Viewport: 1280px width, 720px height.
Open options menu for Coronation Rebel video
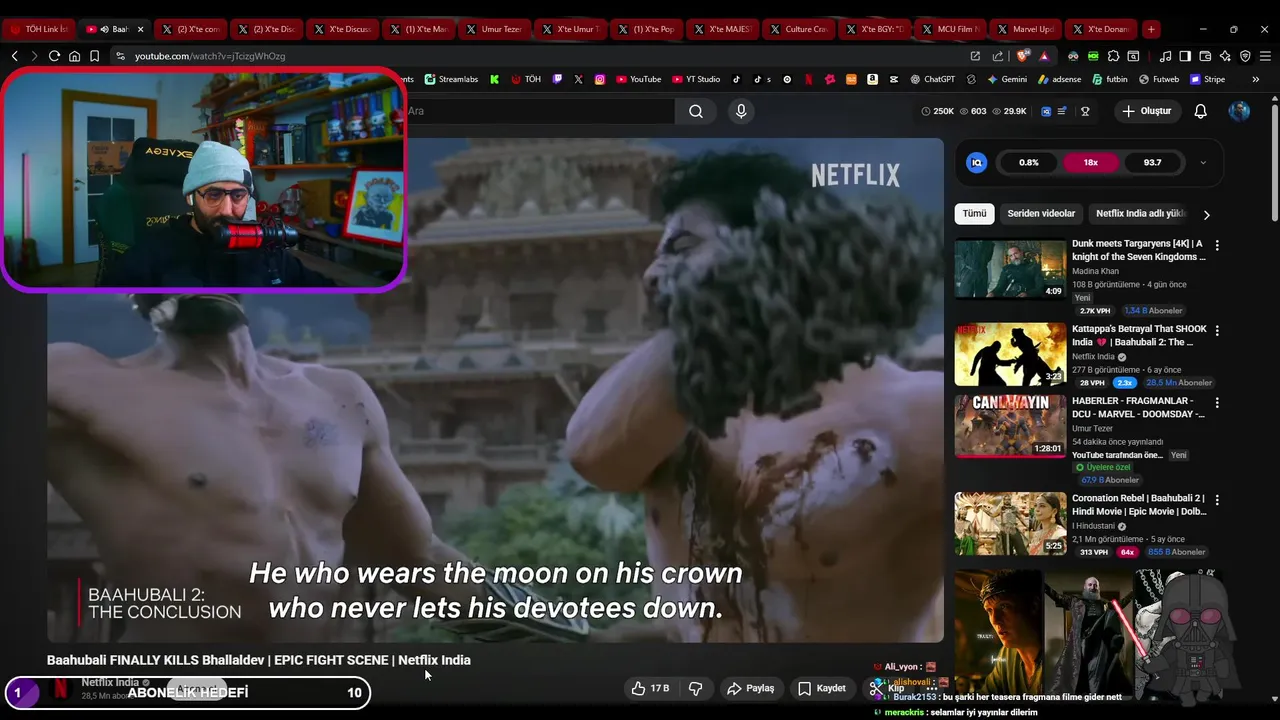(1217, 499)
